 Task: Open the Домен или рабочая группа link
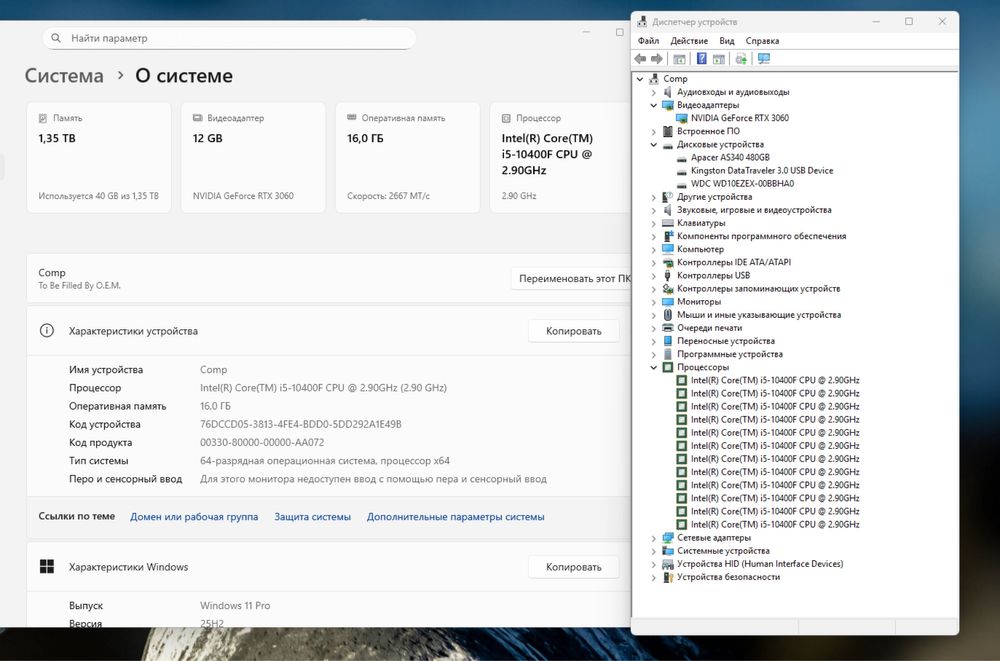pos(194,517)
